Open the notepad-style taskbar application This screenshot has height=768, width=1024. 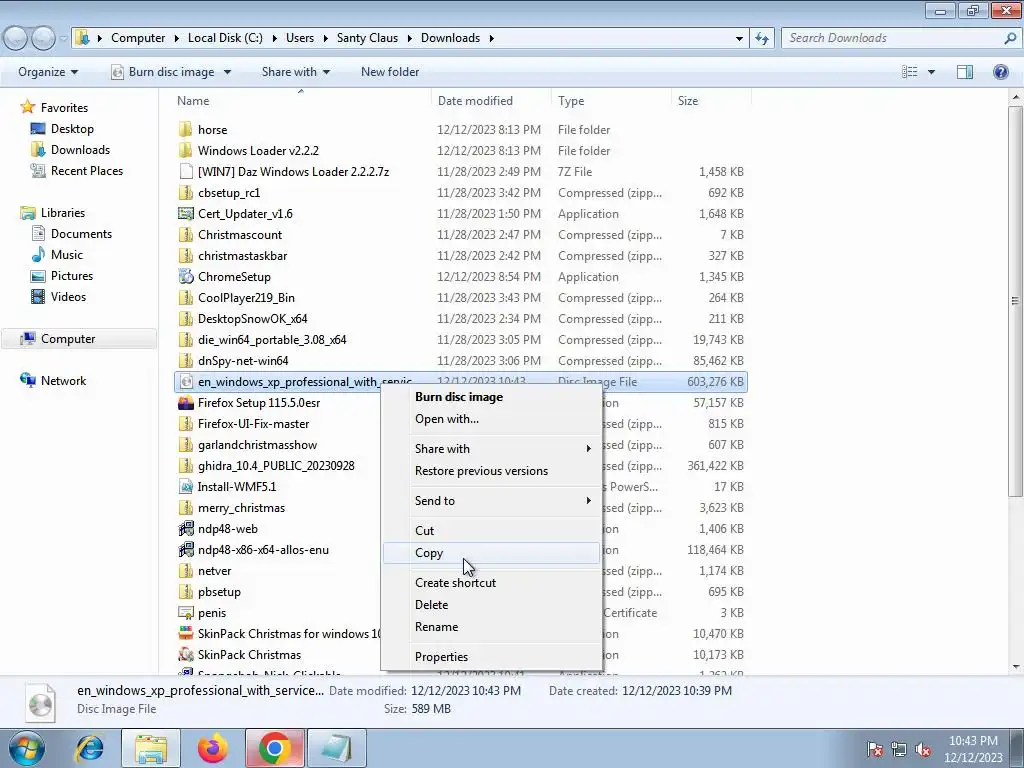pos(336,748)
